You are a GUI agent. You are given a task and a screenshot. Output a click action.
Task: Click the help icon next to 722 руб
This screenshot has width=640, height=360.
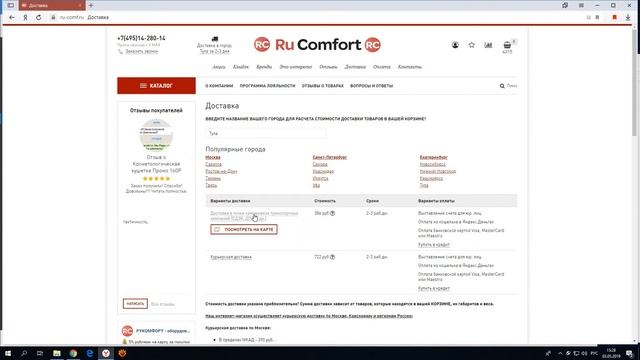click(x=333, y=257)
